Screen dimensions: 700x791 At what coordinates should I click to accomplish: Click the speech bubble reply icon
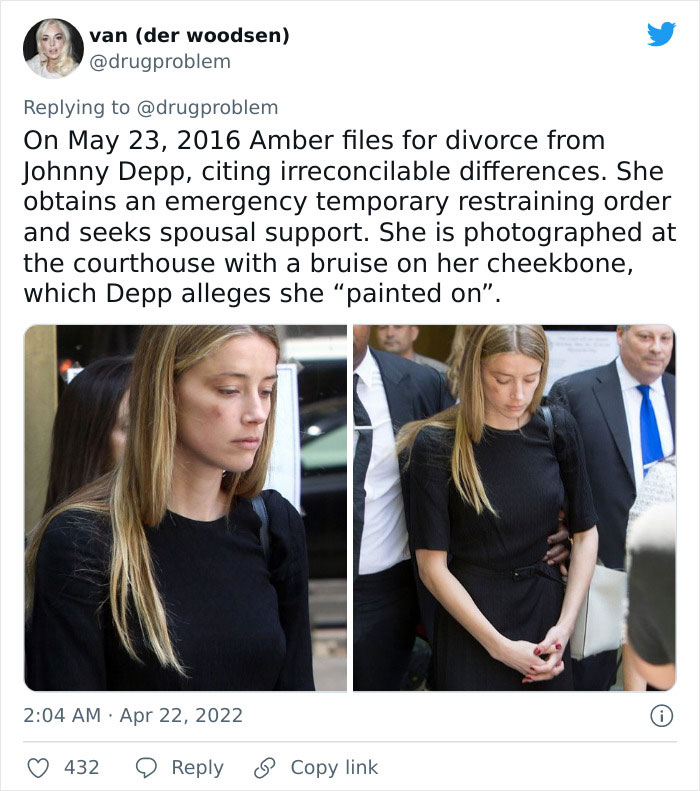click(x=146, y=768)
